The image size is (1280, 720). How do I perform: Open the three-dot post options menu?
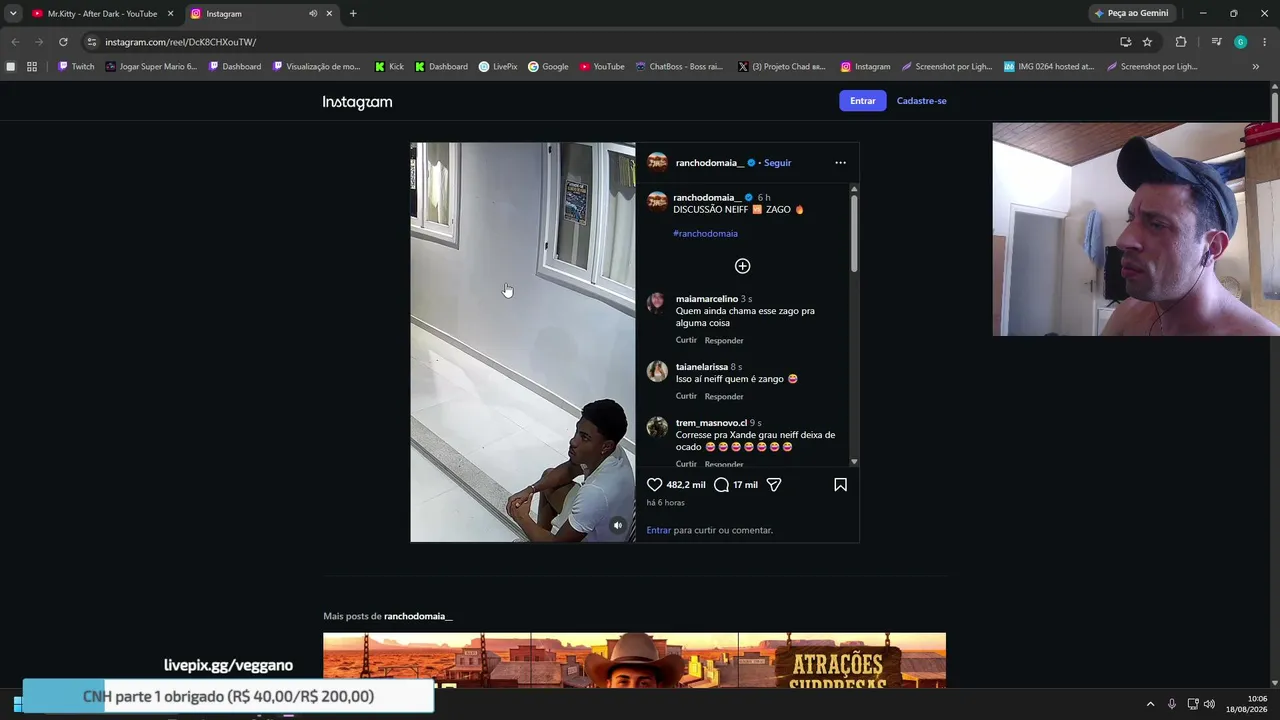click(840, 163)
